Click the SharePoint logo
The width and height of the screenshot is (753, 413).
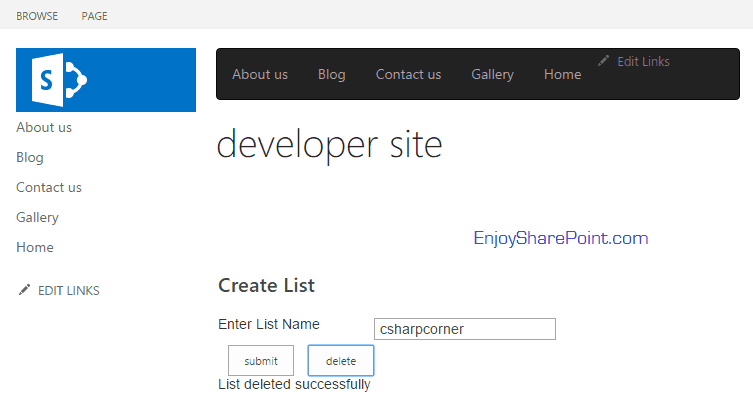point(105,80)
